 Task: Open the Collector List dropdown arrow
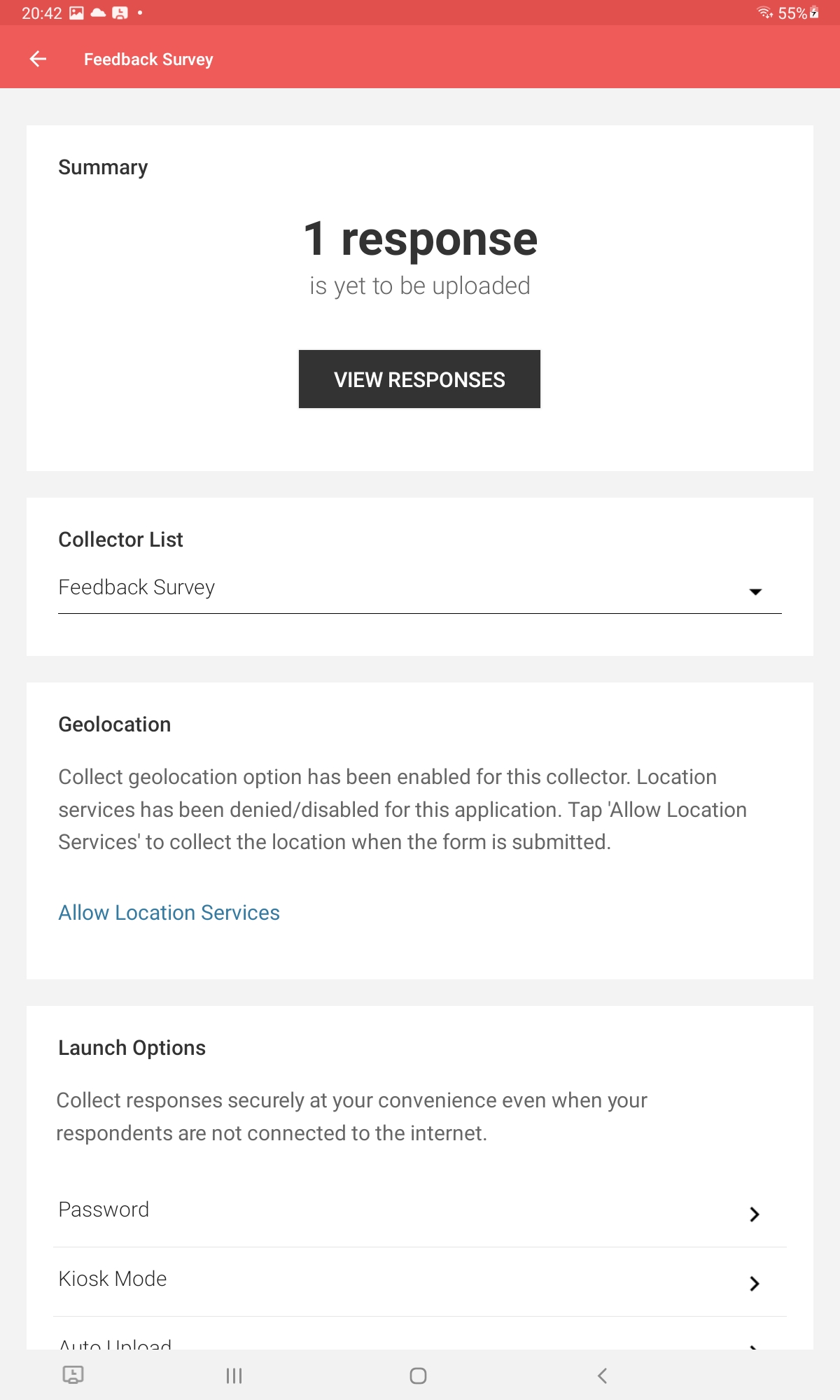[755, 591]
